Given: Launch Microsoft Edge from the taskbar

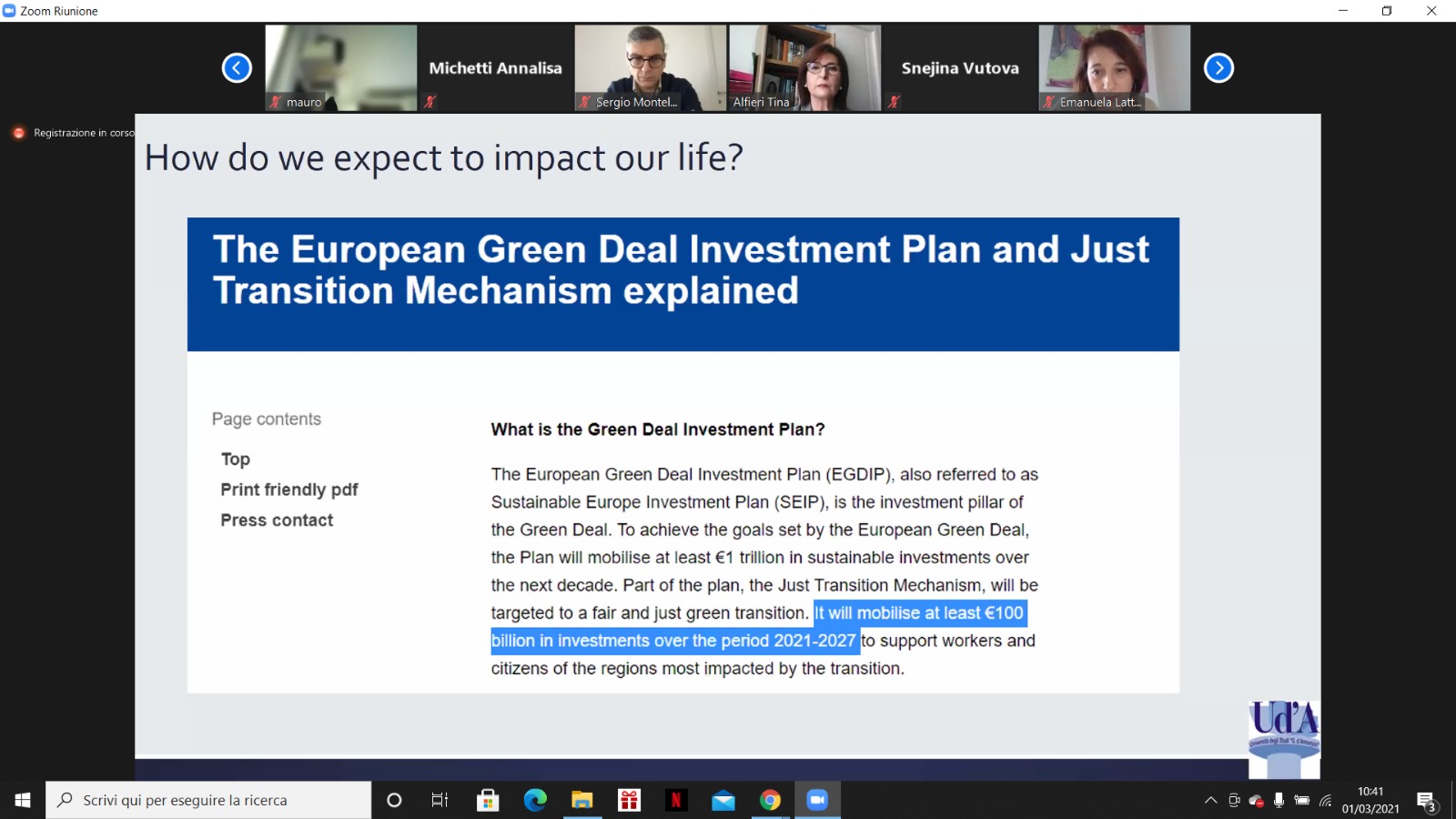Looking at the screenshot, I should [x=535, y=800].
